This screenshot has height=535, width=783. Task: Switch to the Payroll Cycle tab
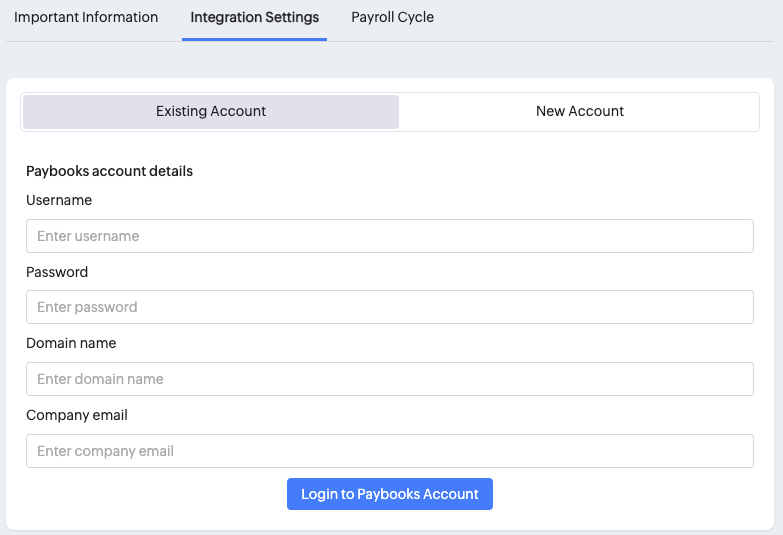click(392, 17)
